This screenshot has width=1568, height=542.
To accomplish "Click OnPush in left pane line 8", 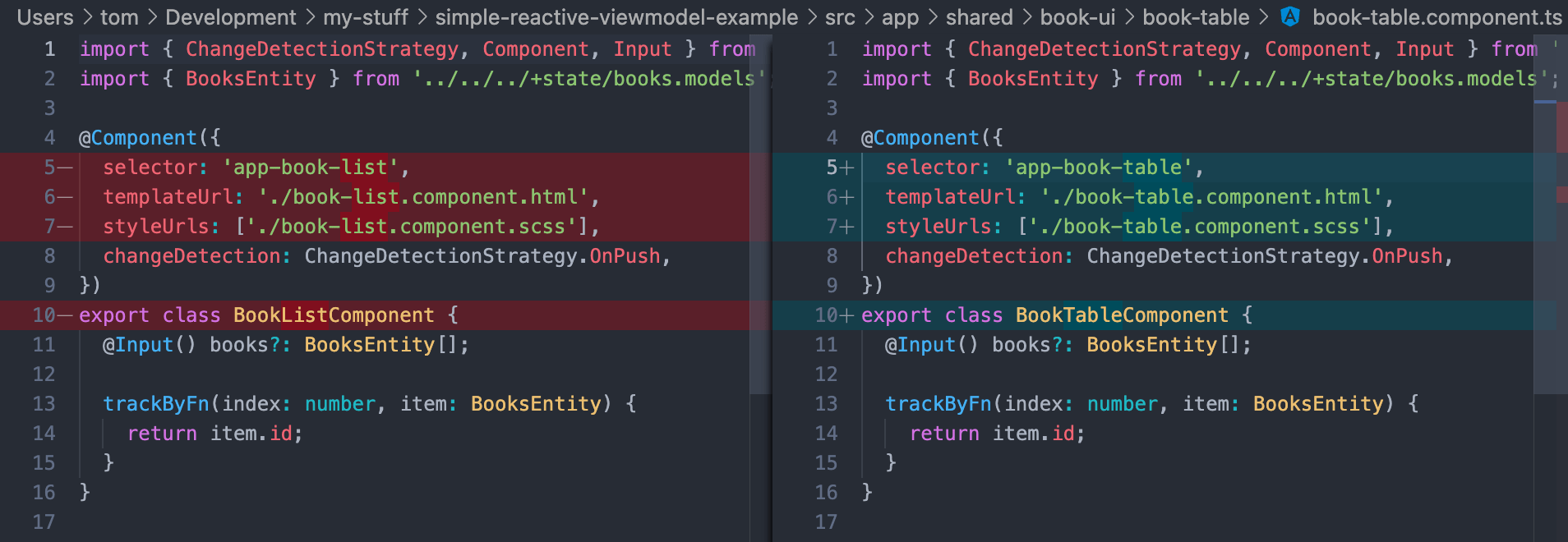I will coord(625,256).
